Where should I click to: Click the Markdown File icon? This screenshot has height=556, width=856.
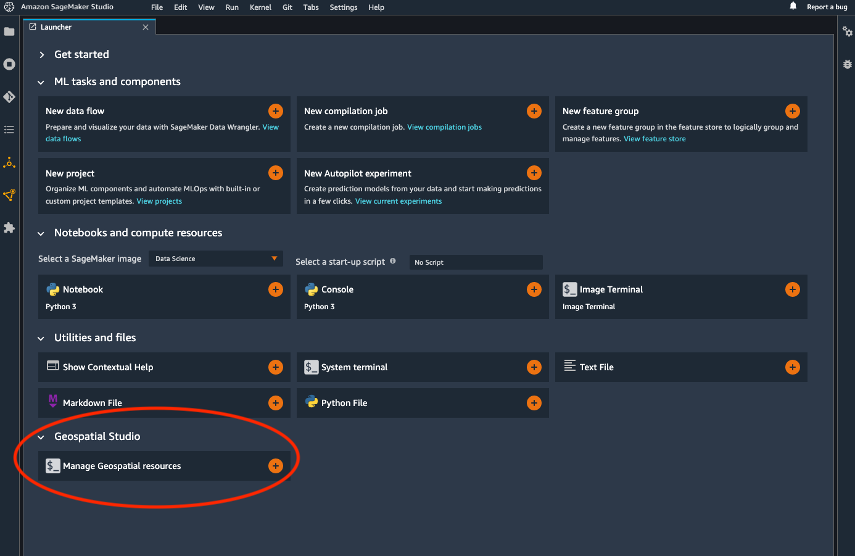pos(53,401)
